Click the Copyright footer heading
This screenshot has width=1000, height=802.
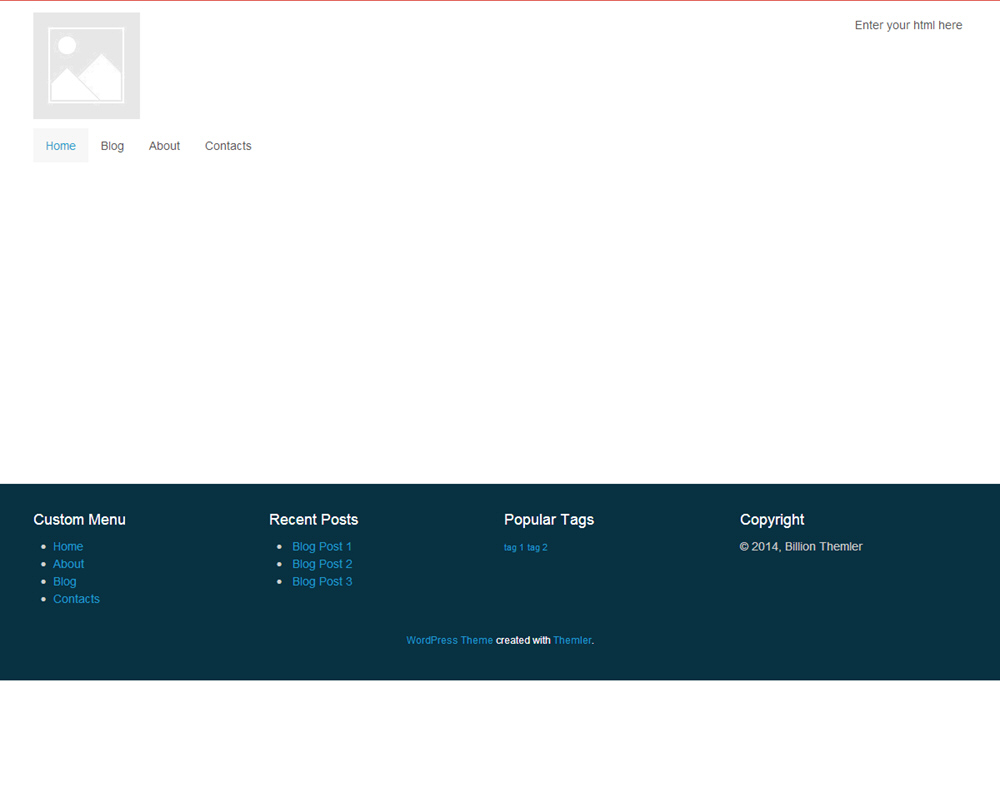point(772,520)
